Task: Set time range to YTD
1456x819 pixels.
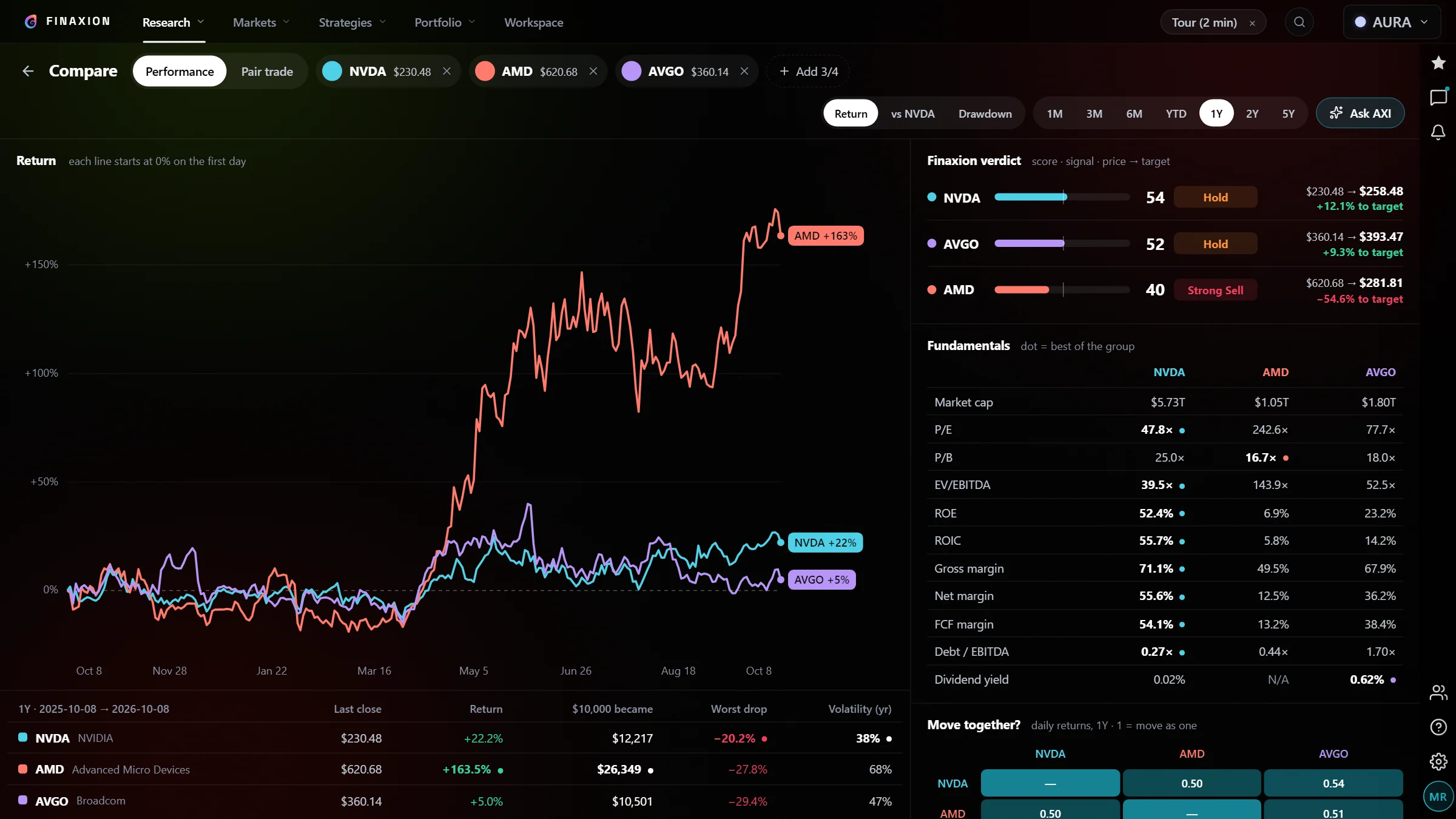Action: [x=1176, y=113]
